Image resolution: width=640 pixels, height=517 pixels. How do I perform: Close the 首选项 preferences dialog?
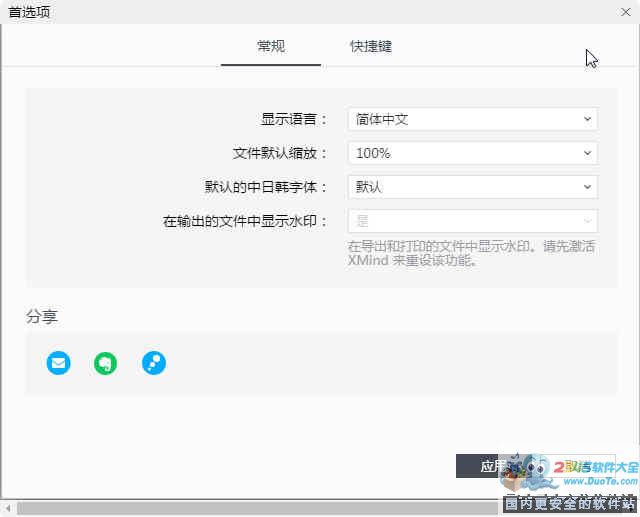[625, 12]
